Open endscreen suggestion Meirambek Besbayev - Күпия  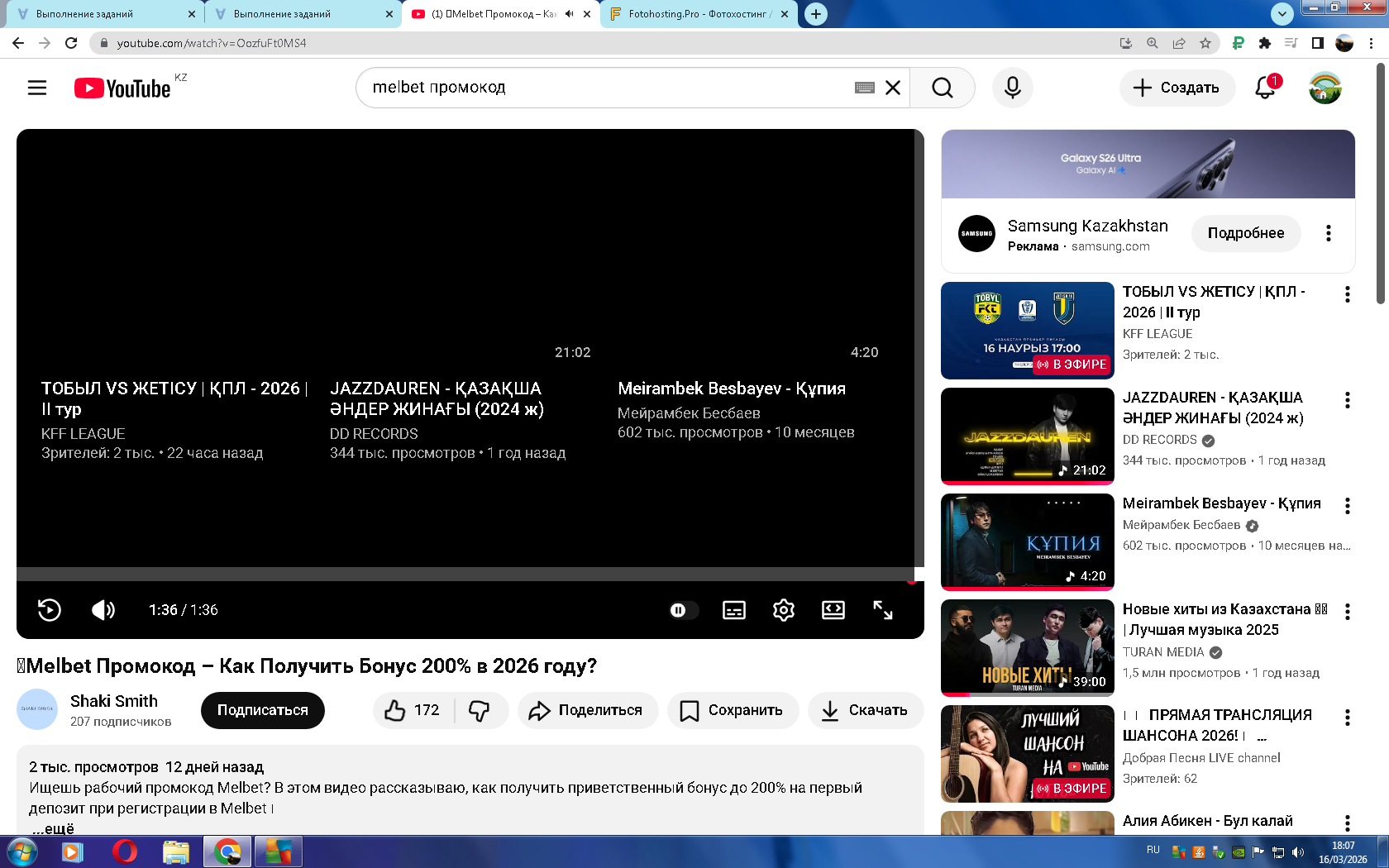coord(732,389)
